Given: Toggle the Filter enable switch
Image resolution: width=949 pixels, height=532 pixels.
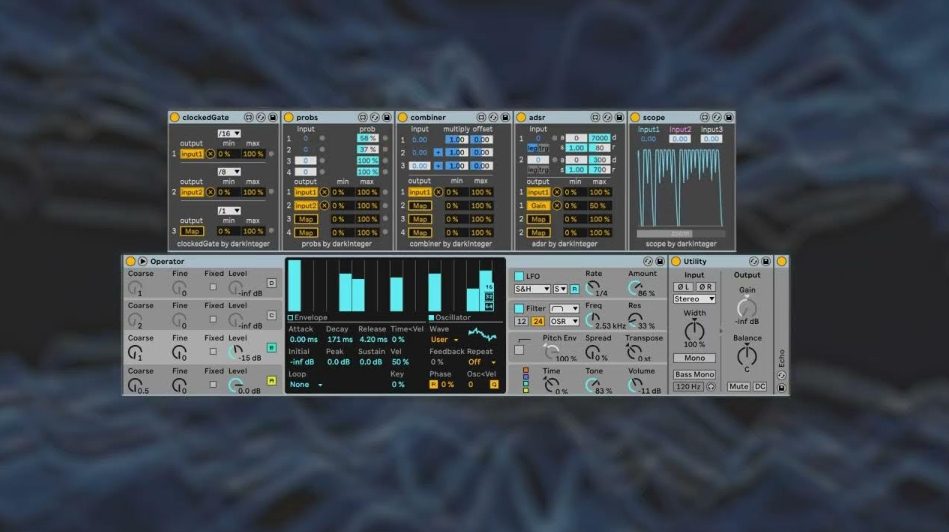Looking at the screenshot, I should [x=519, y=309].
